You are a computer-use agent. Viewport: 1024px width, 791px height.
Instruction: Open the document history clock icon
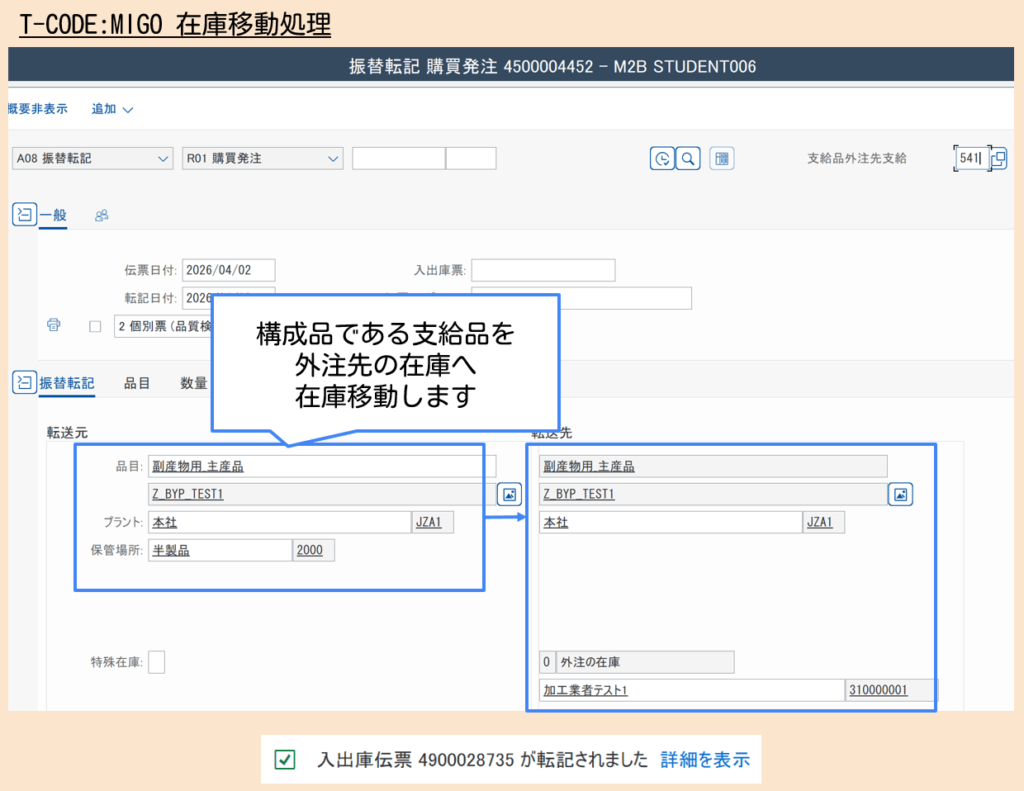[661, 158]
